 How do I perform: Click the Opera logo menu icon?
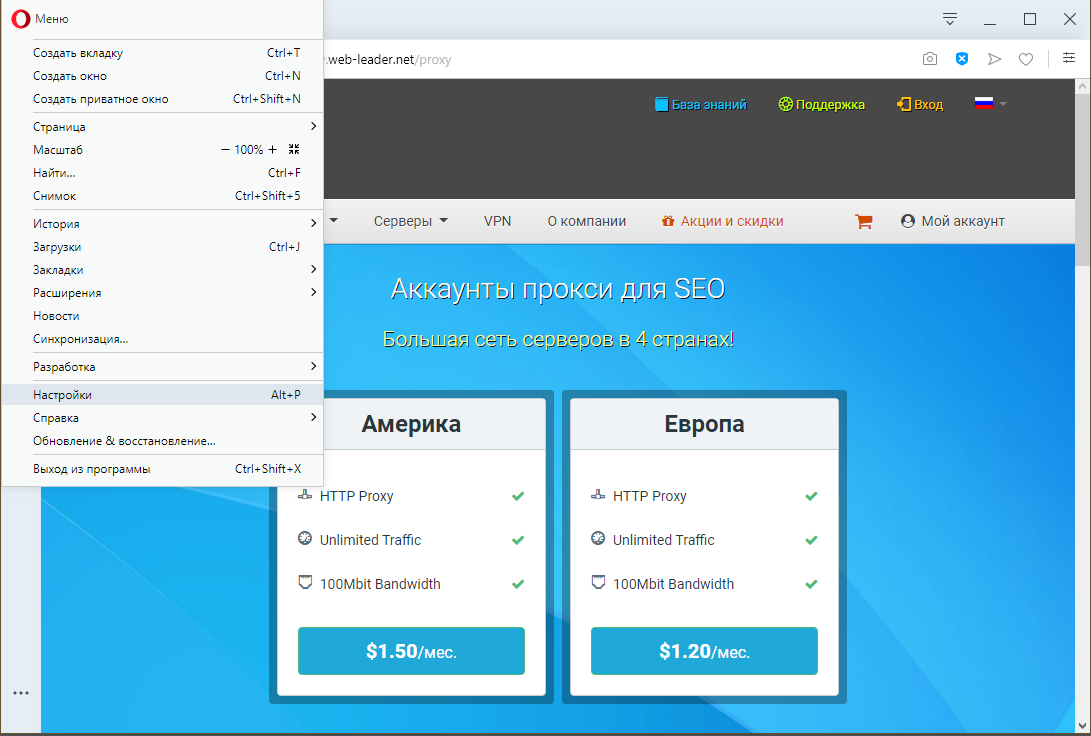(x=20, y=19)
